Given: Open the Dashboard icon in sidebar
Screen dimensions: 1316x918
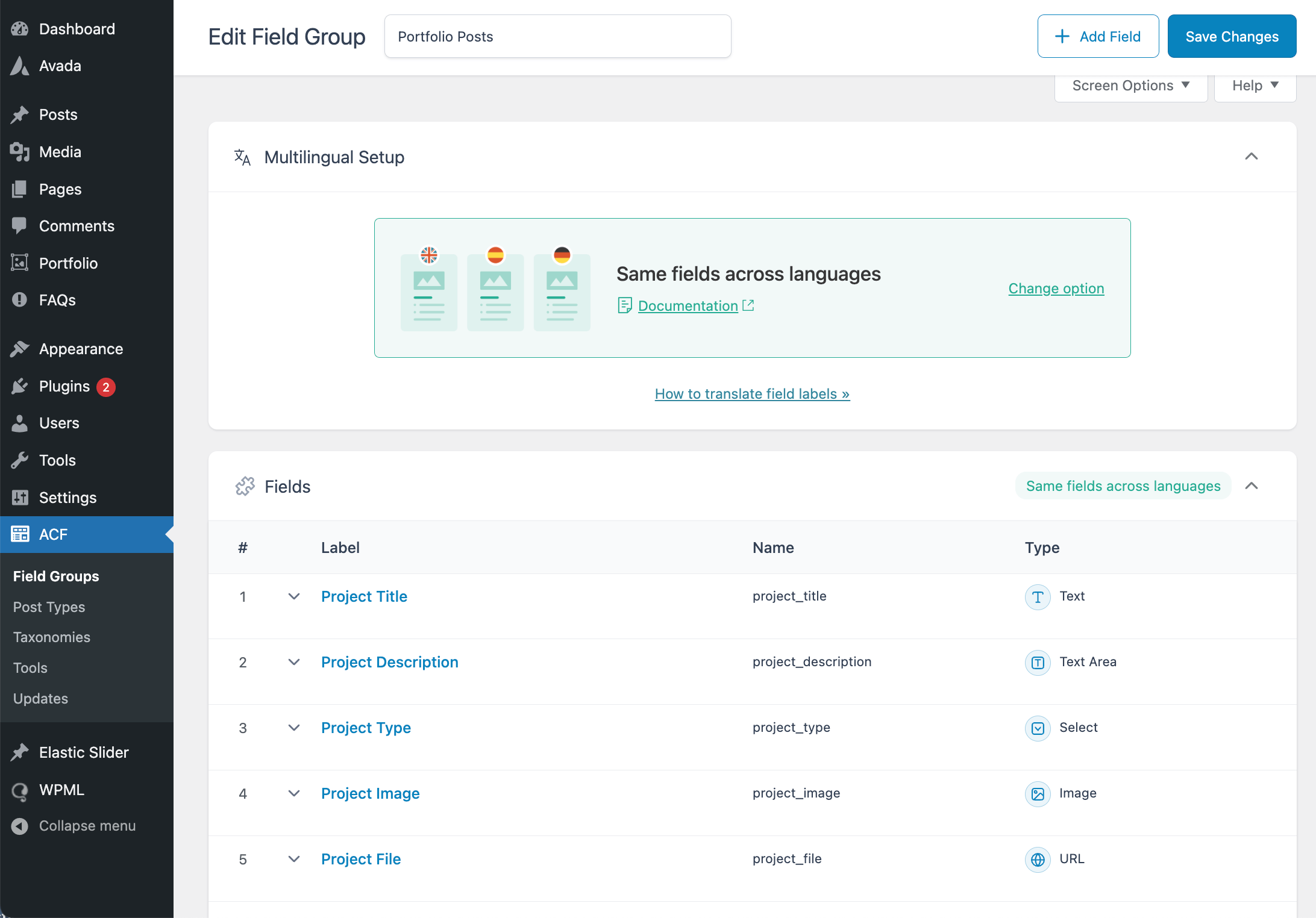Looking at the screenshot, I should (20, 29).
